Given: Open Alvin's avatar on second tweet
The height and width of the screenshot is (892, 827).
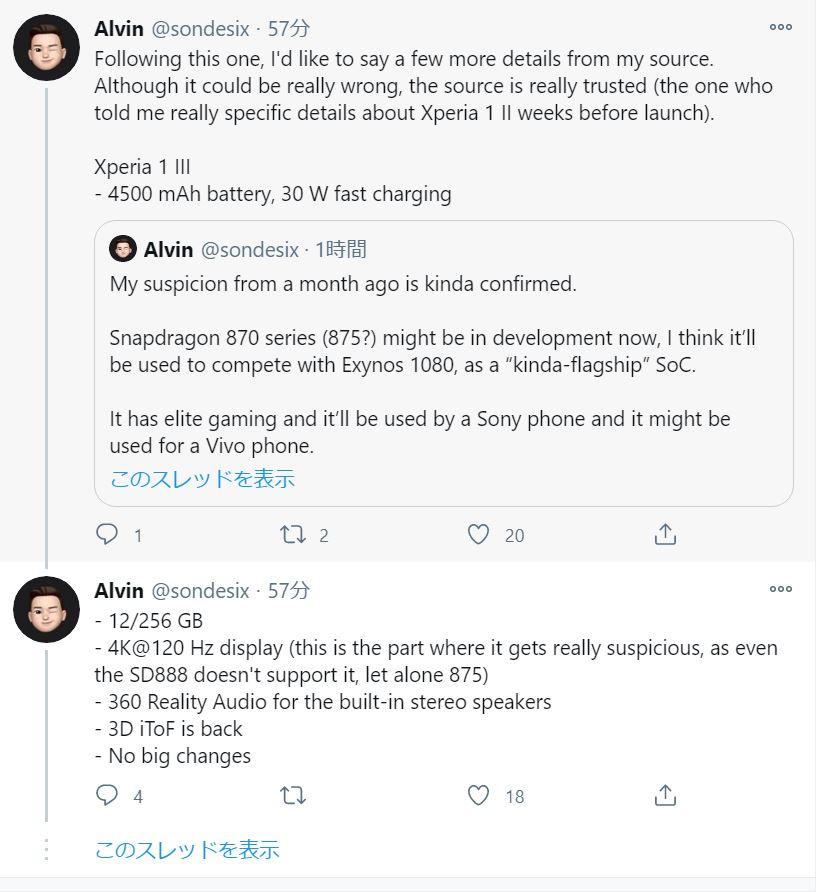Looking at the screenshot, I should coord(47,610).
